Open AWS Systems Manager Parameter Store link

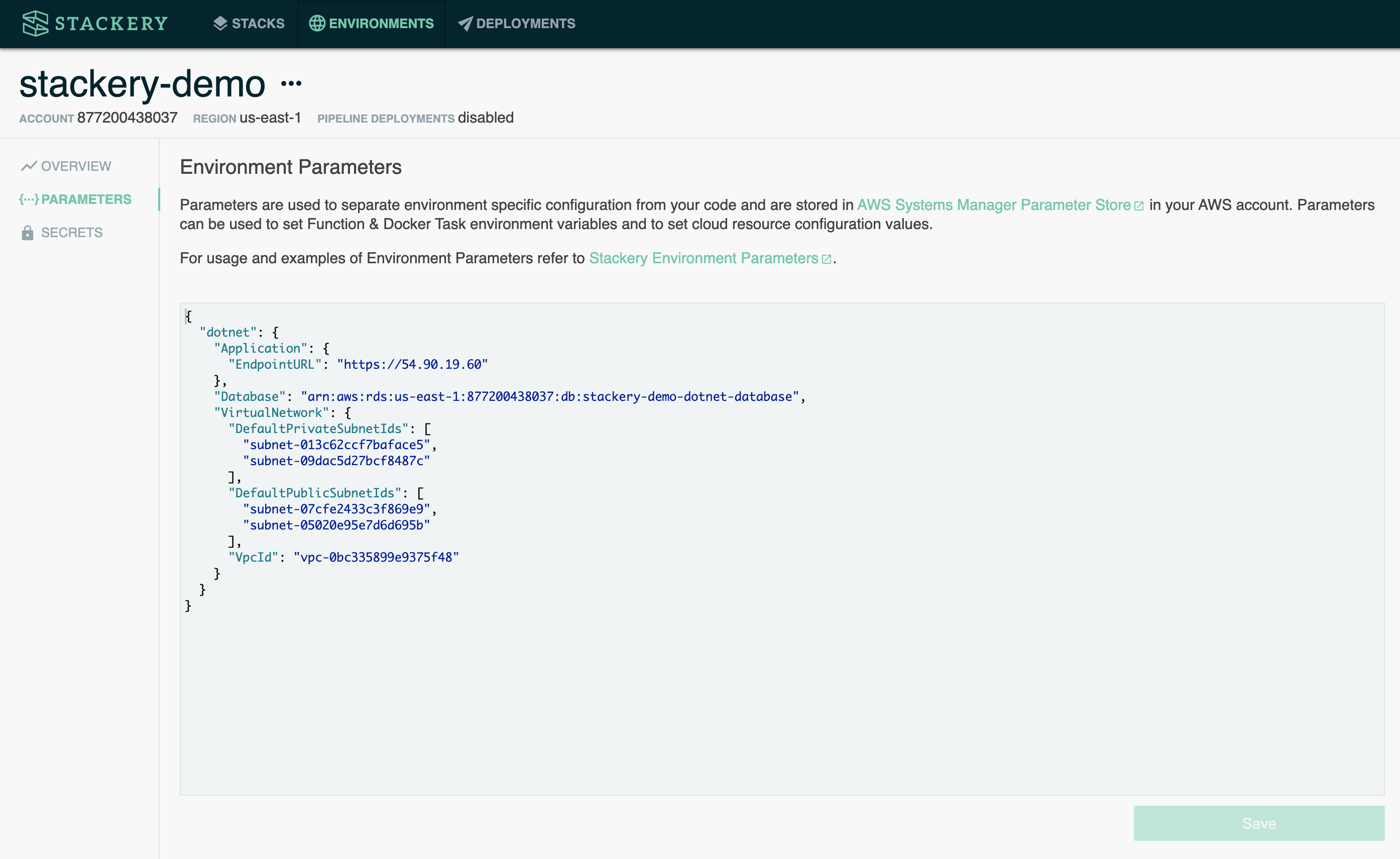click(994, 204)
